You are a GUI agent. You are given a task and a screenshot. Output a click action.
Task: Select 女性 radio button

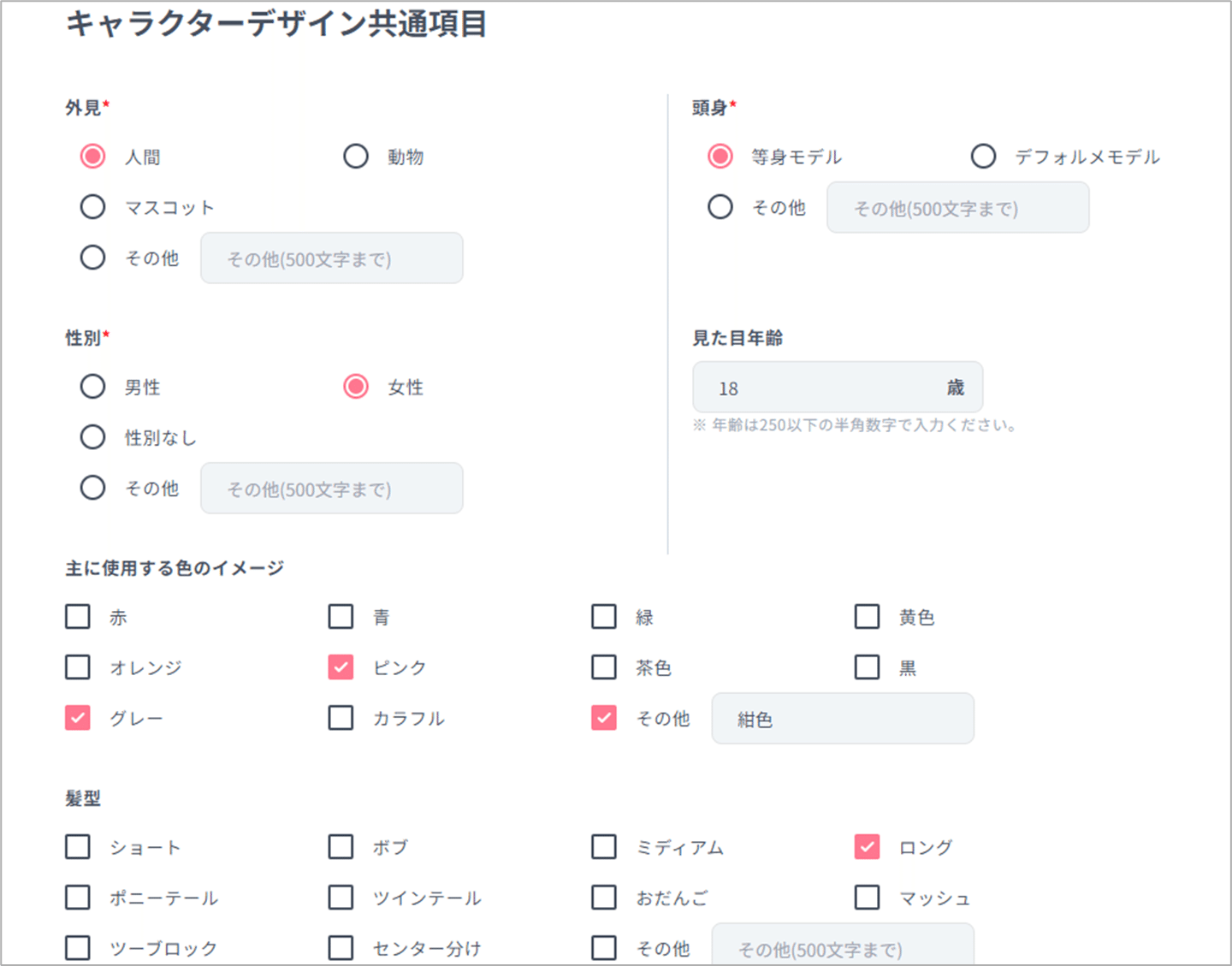click(x=356, y=386)
